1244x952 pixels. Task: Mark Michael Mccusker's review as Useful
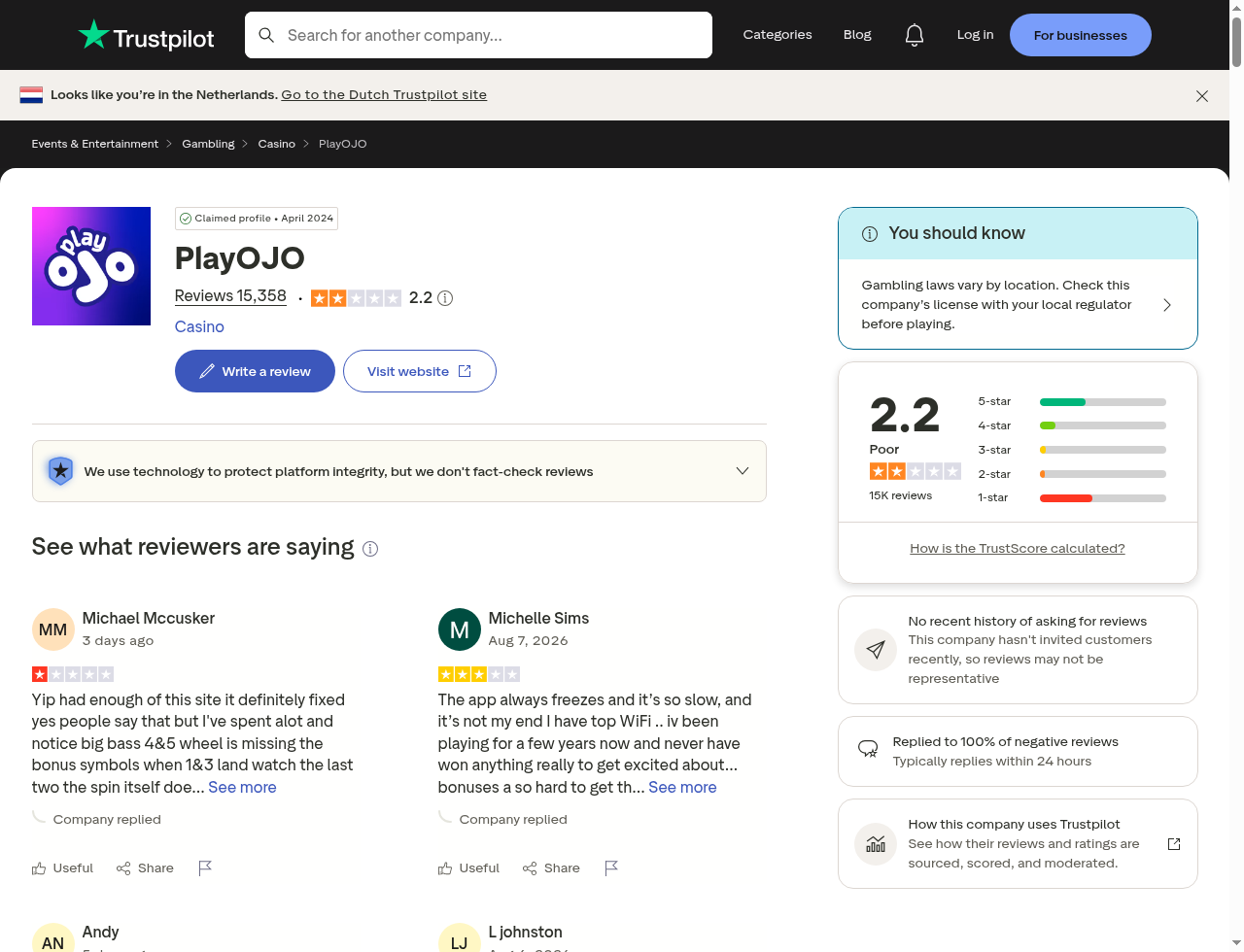[62, 868]
